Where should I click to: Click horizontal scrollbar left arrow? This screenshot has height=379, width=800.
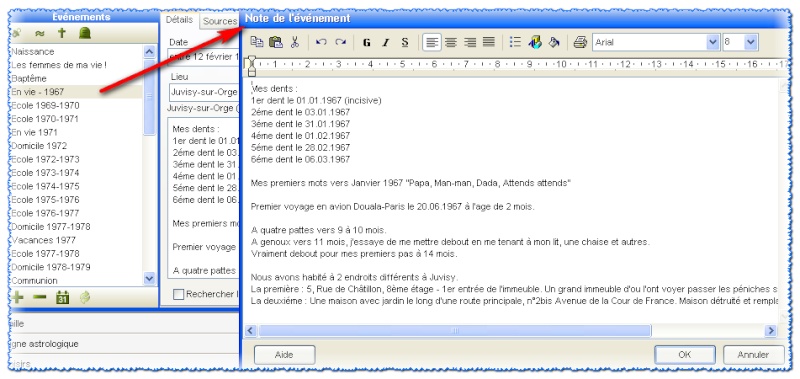[250, 331]
